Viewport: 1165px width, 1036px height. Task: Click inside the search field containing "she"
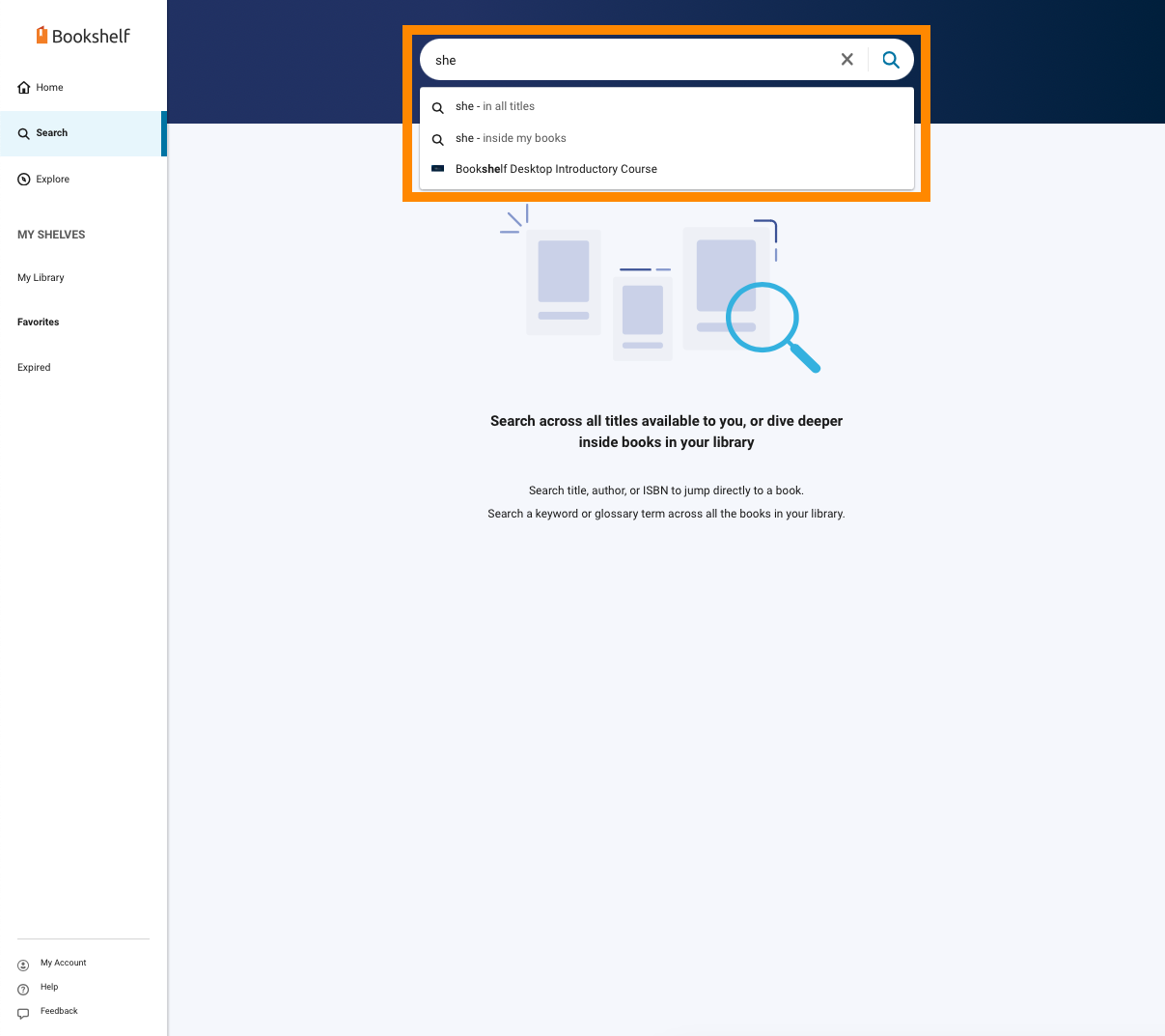coord(627,60)
